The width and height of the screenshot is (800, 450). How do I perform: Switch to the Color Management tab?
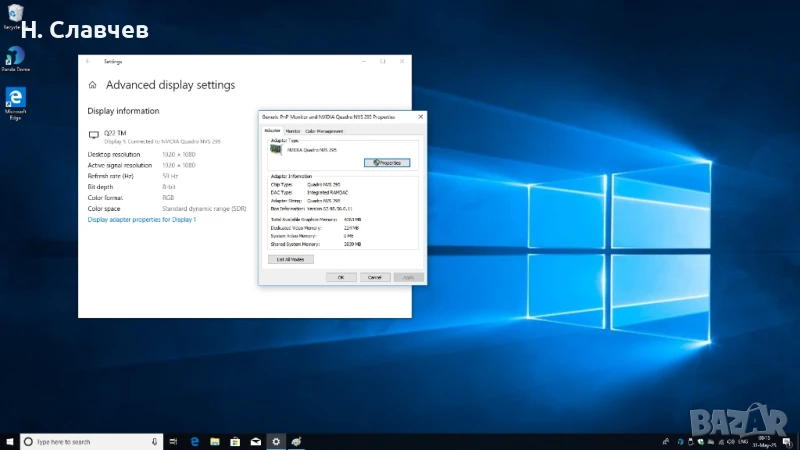[324, 131]
